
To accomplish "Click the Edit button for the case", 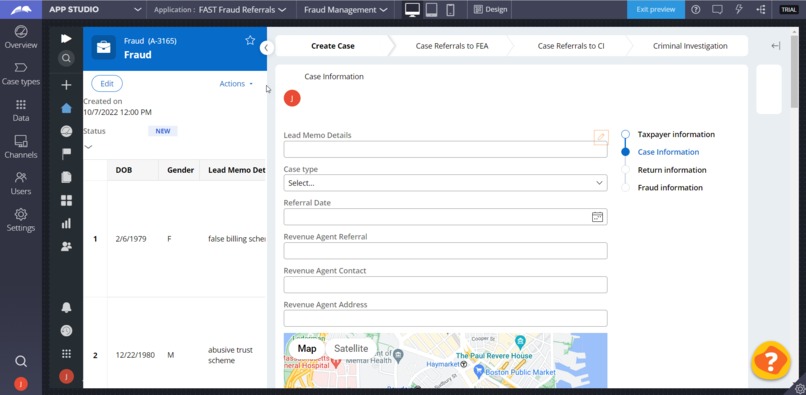I will click(107, 83).
